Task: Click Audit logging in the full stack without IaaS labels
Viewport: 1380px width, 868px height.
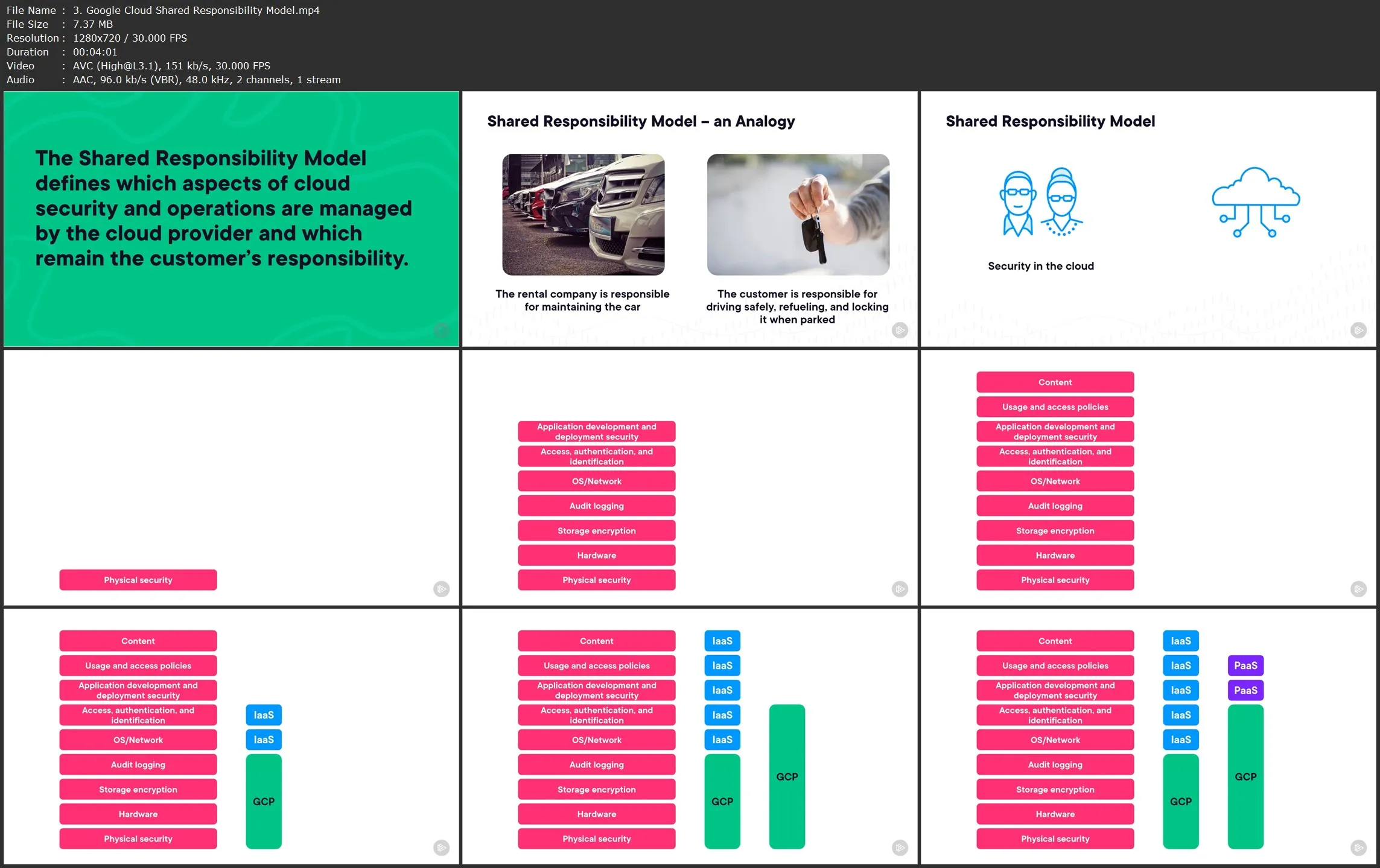Action: click(1055, 505)
